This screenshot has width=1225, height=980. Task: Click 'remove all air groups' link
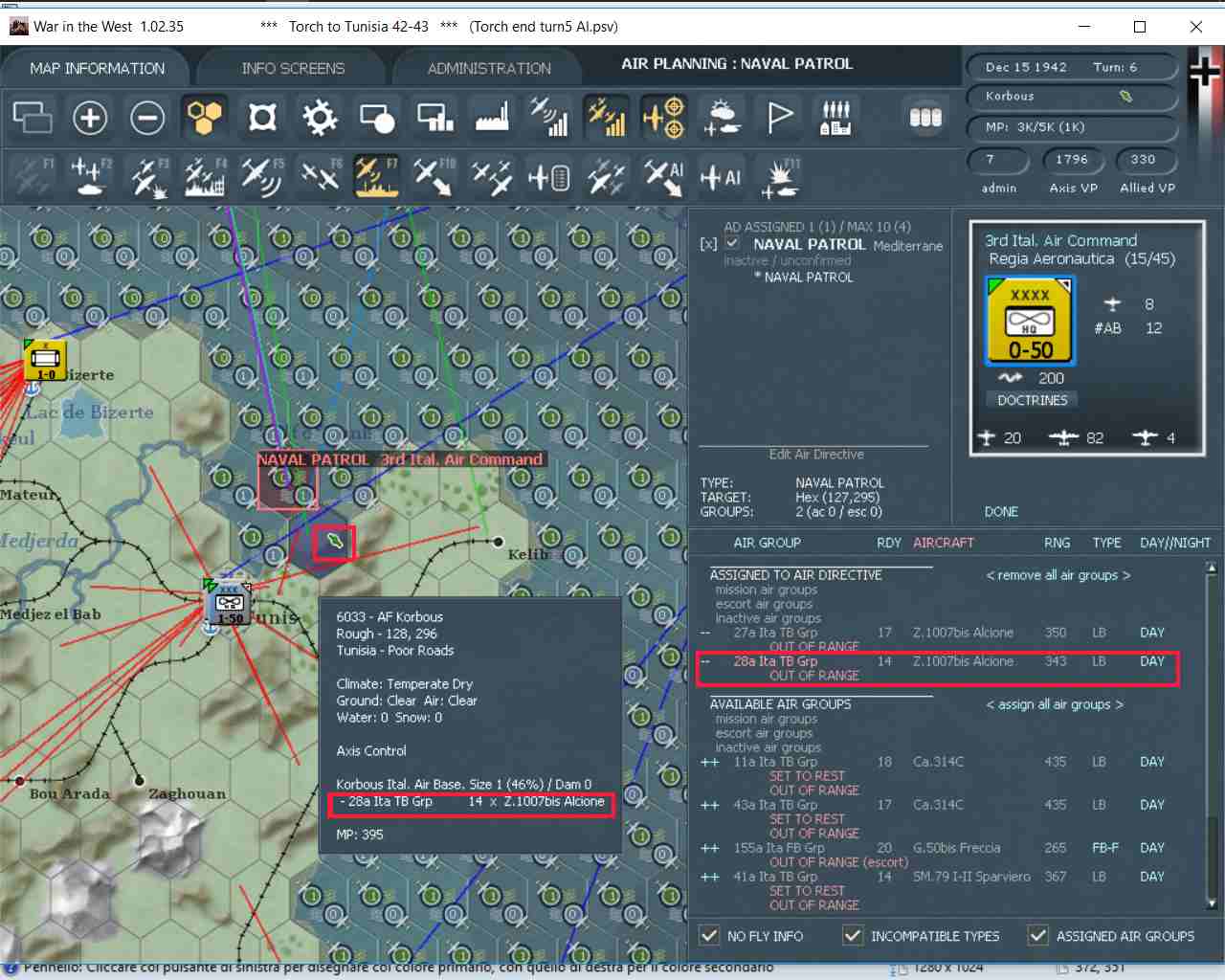coord(1058,575)
